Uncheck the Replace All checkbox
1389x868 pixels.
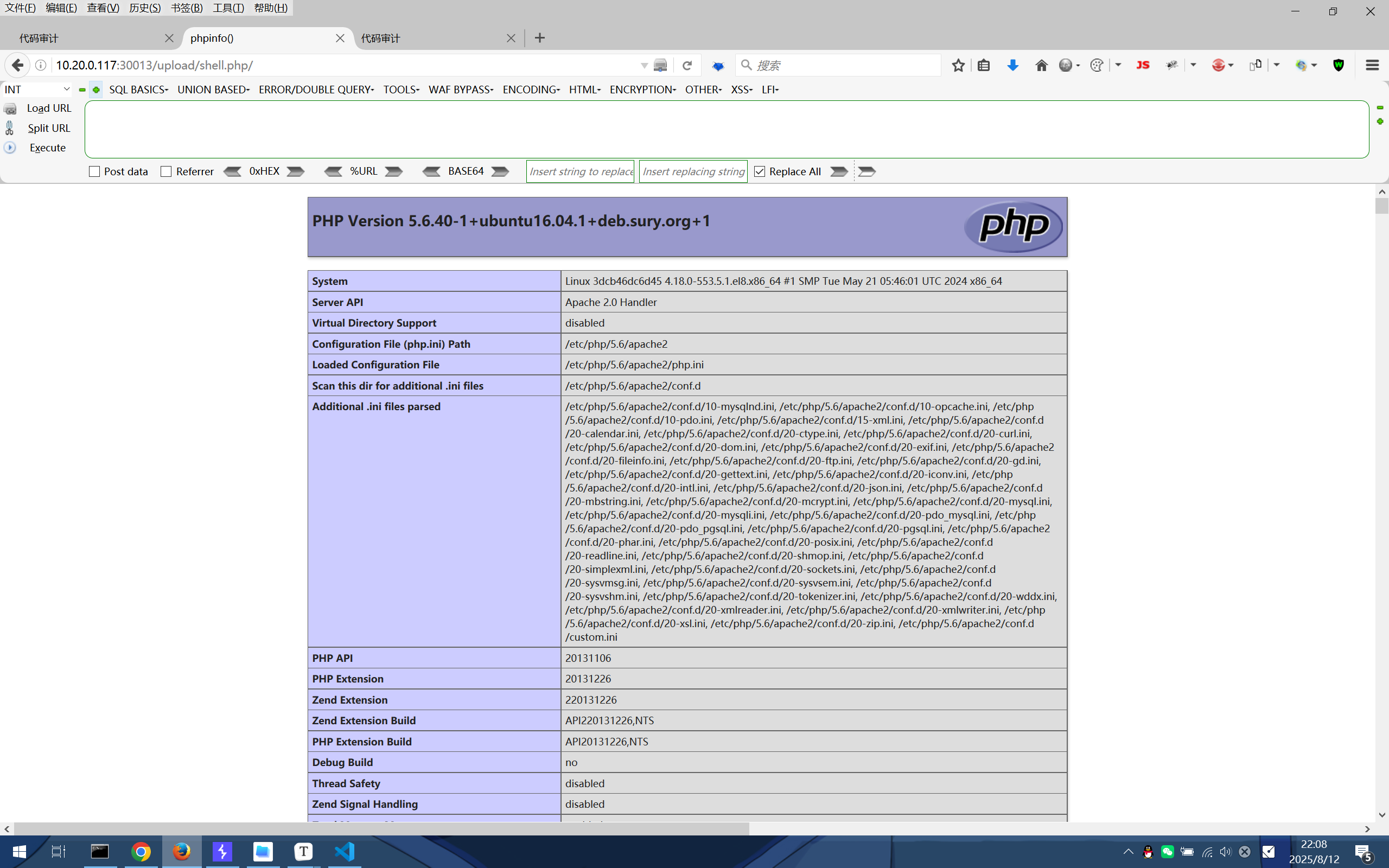(760, 171)
